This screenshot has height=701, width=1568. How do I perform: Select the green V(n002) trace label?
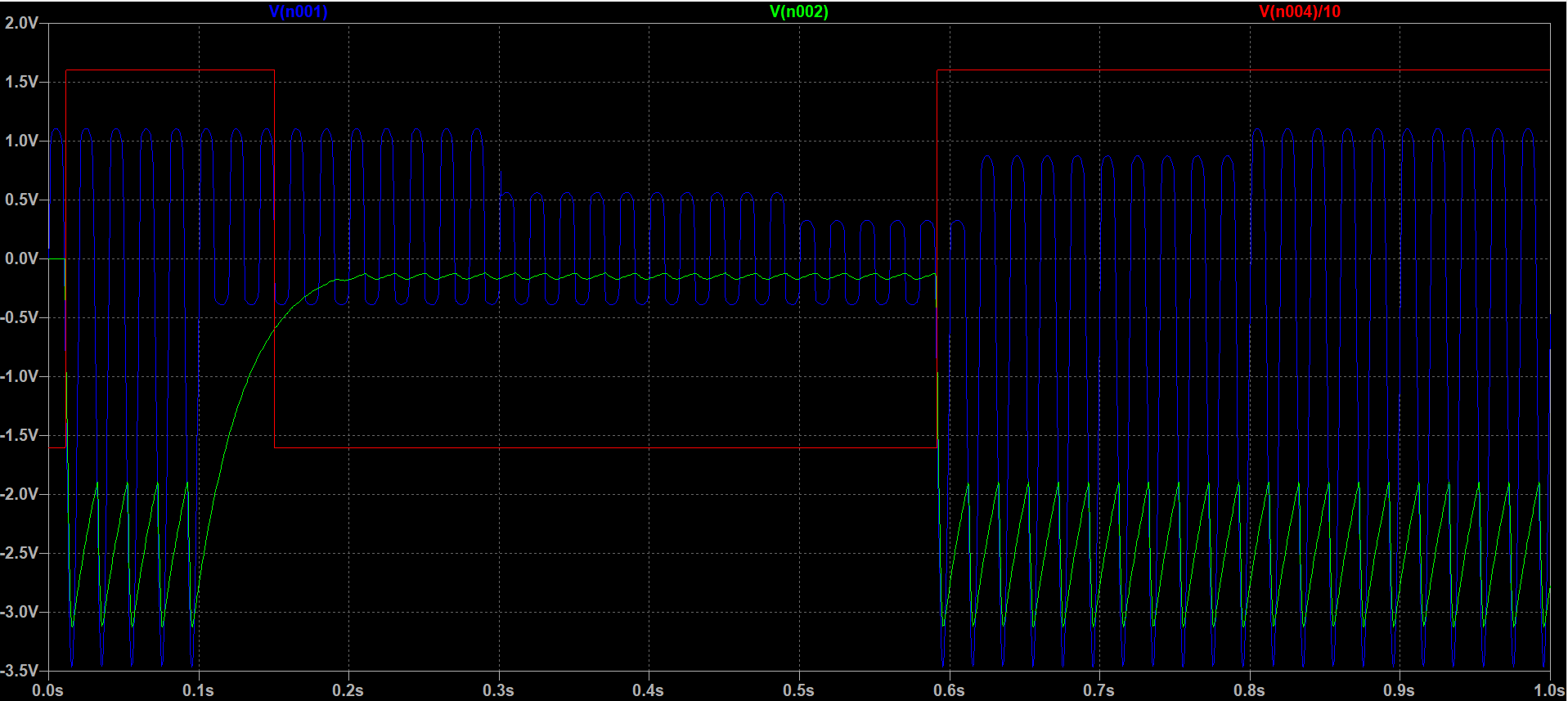[798, 11]
